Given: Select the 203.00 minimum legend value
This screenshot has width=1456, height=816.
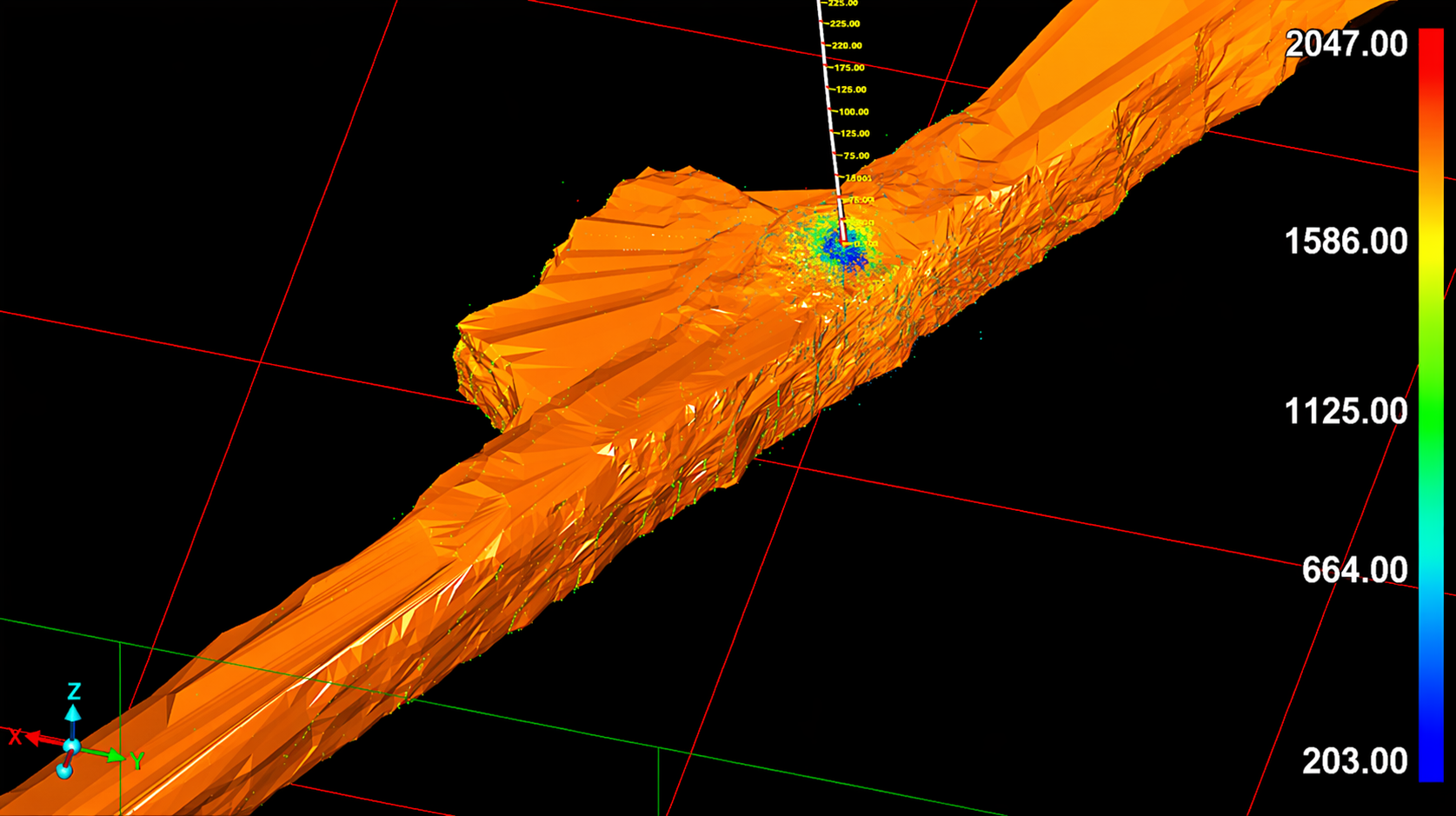Looking at the screenshot, I should click(x=1354, y=761).
